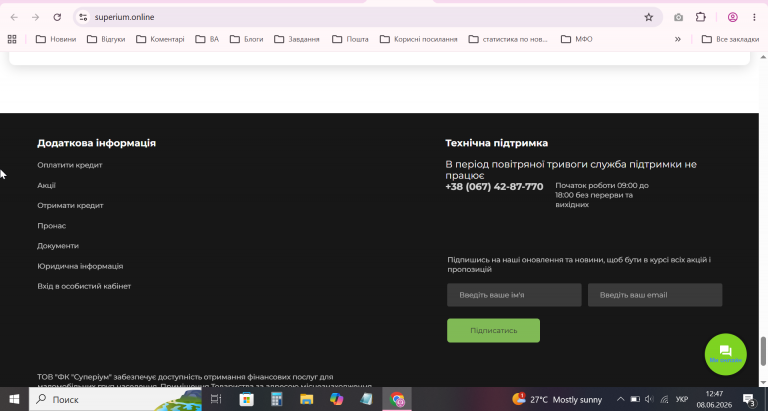Open the green Ми онлайн chat bubble

point(725,354)
